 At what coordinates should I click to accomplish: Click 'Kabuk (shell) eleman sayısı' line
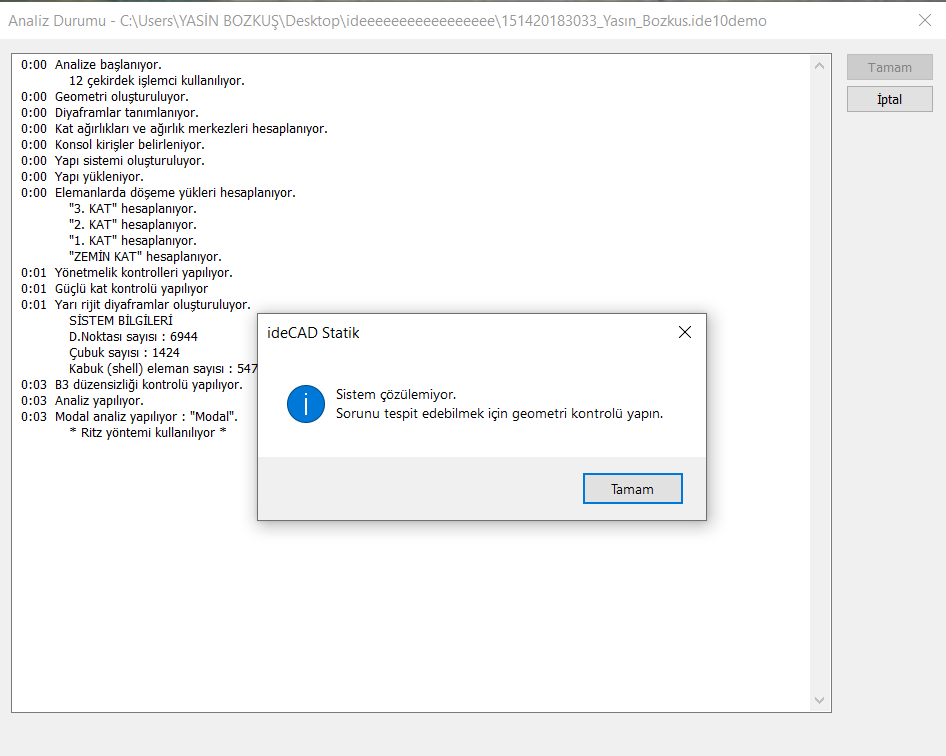(x=163, y=369)
